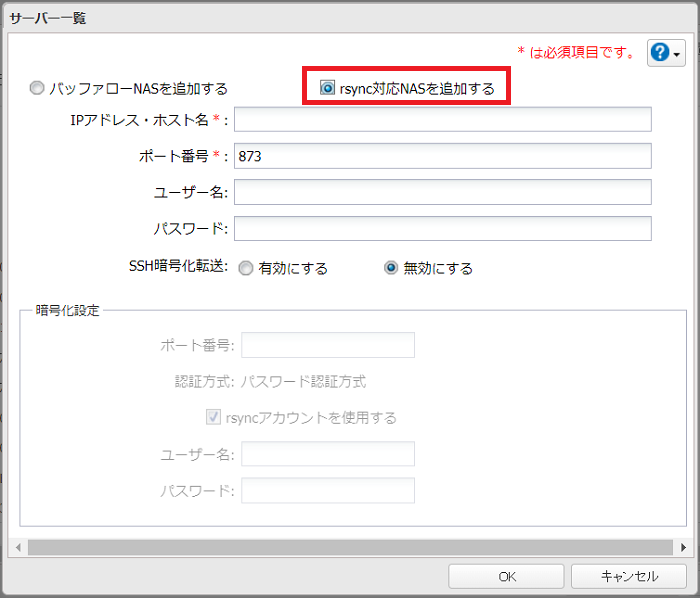Click the horizontal scrollbar right arrow
Image resolution: width=700 pixels, height=598 pixels.
[683, 547]
